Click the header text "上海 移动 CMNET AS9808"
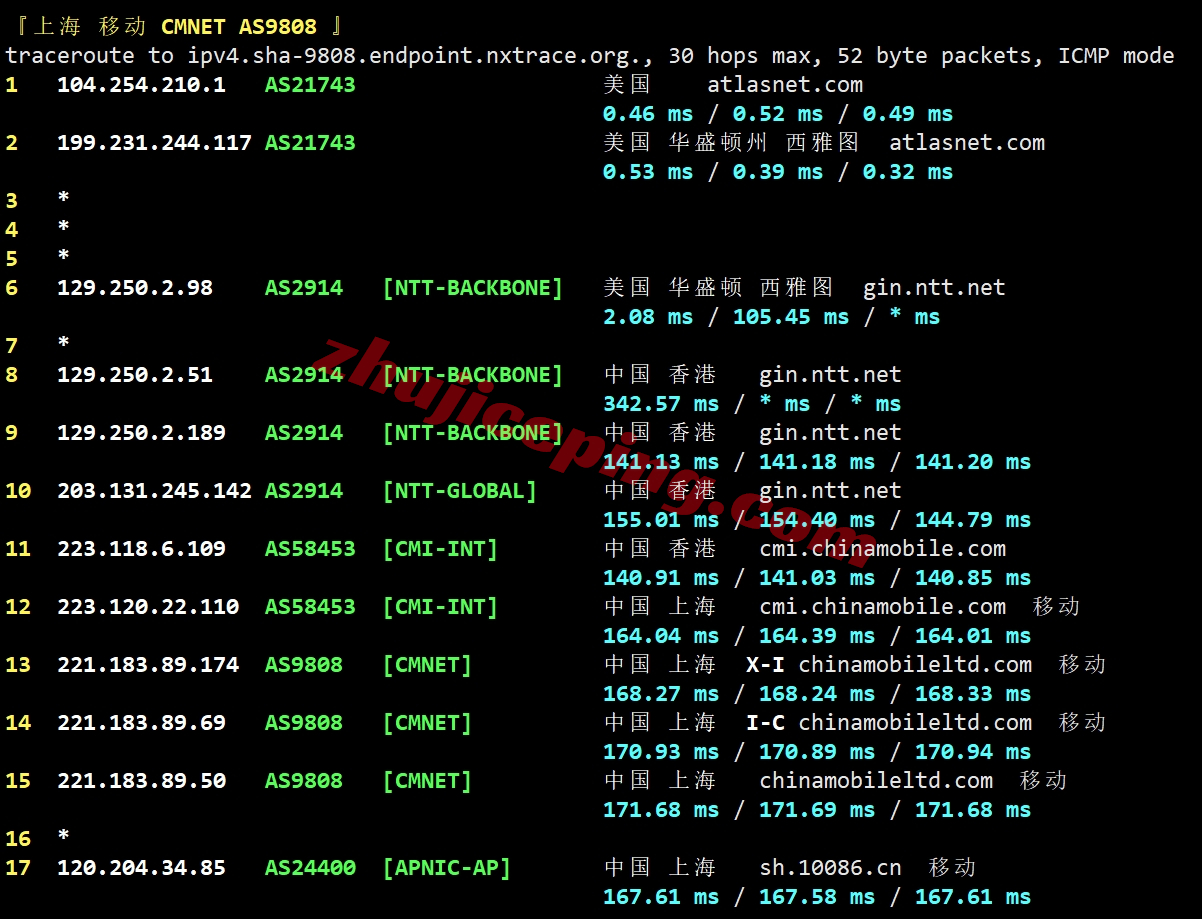Image resolution: width=1202 pixels, height=919 pixels. coord(175,26)
